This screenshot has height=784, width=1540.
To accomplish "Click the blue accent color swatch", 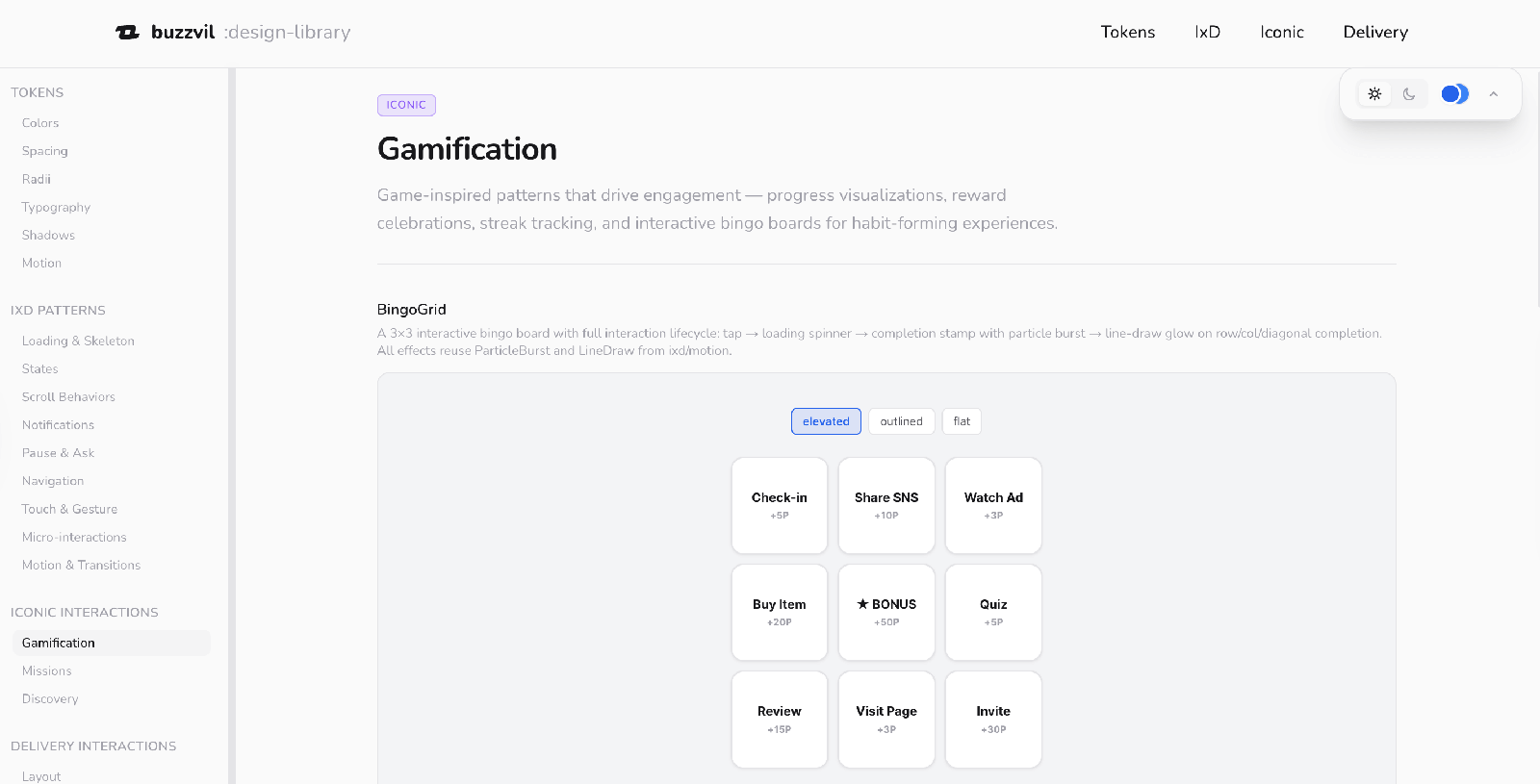I will [1454, 94].
